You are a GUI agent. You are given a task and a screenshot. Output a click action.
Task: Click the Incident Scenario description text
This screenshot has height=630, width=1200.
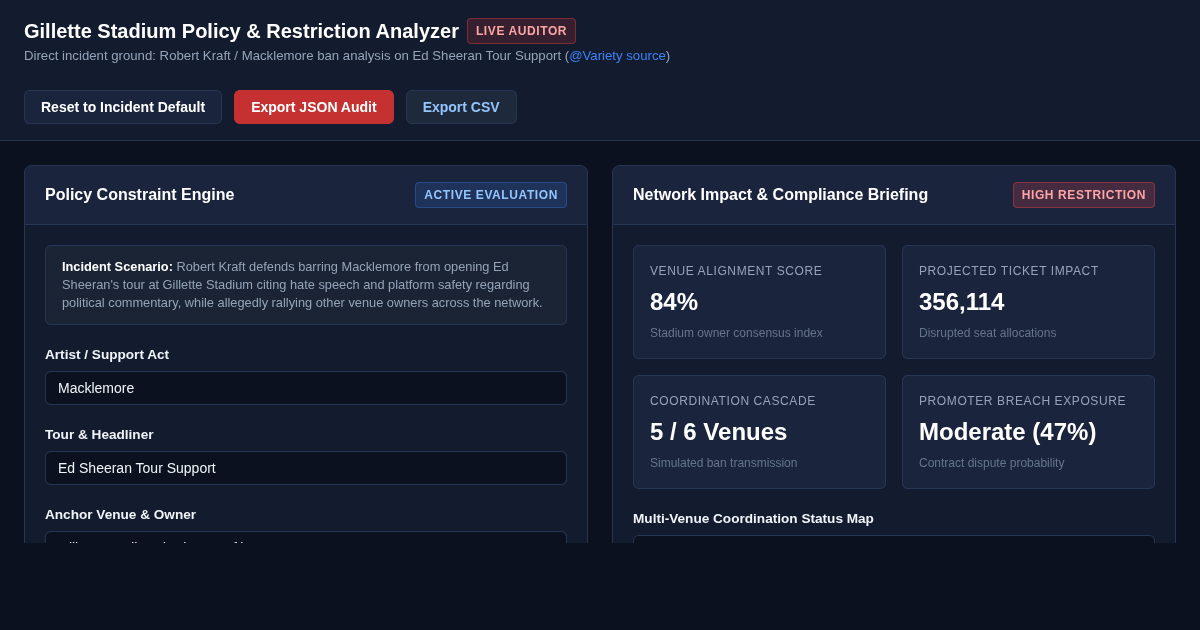click(x=306, y=285)
